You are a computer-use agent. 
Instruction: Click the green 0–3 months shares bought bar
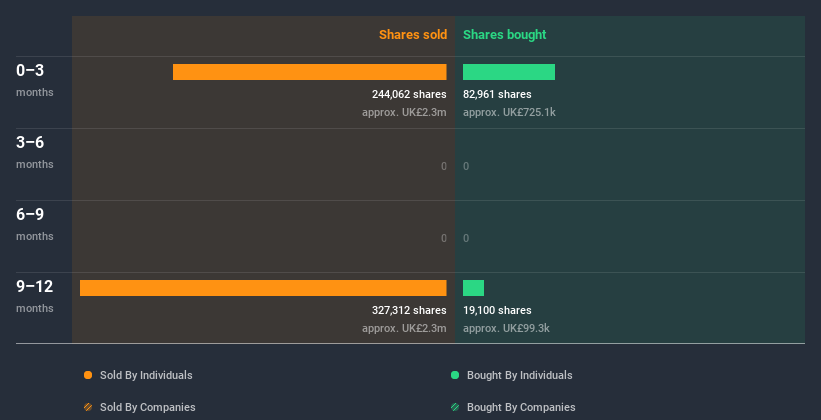coord(509,72)
